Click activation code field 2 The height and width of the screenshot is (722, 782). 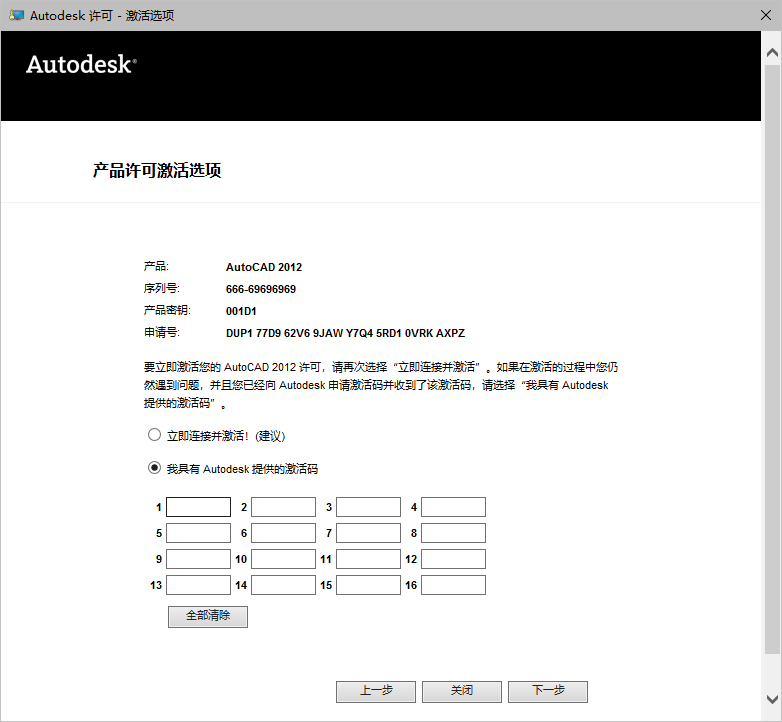coord(283,507)
